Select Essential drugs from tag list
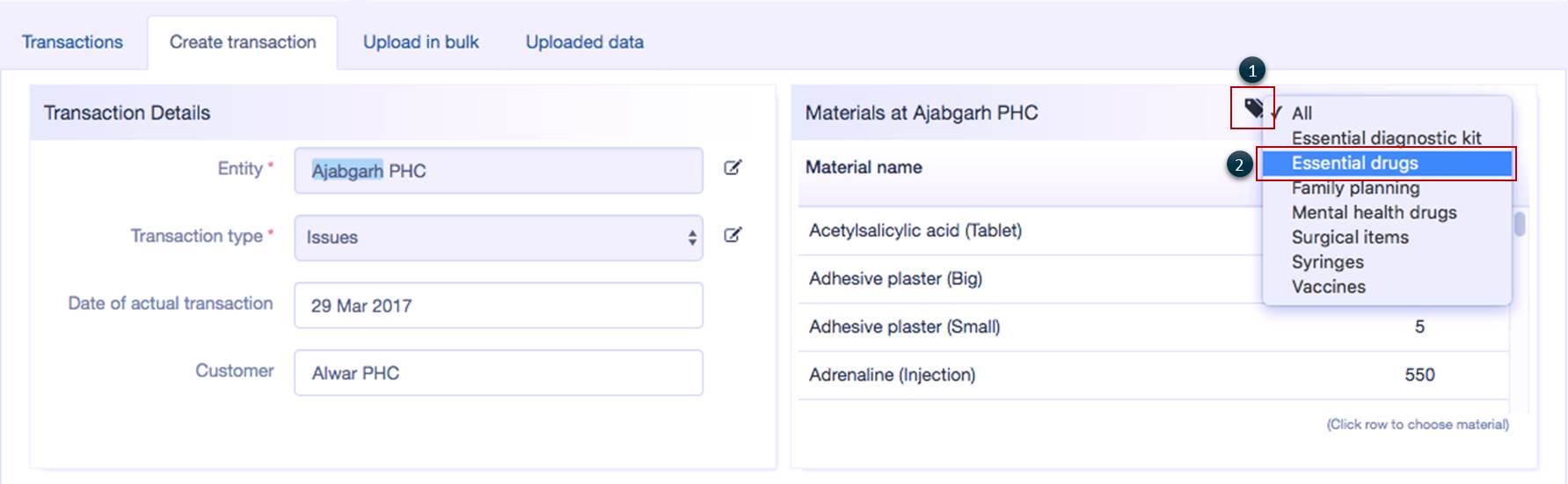 click(x=1354, y=164)
